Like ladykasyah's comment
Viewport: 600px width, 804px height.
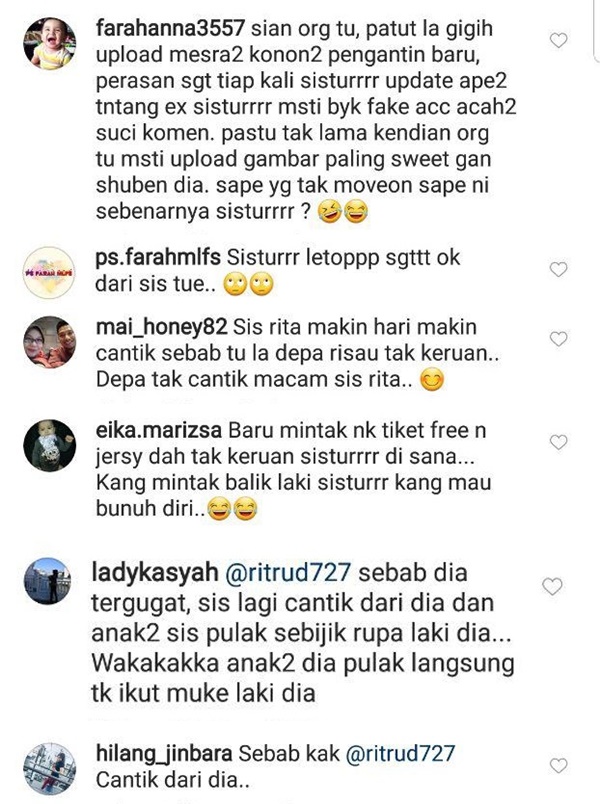point(552,586)
